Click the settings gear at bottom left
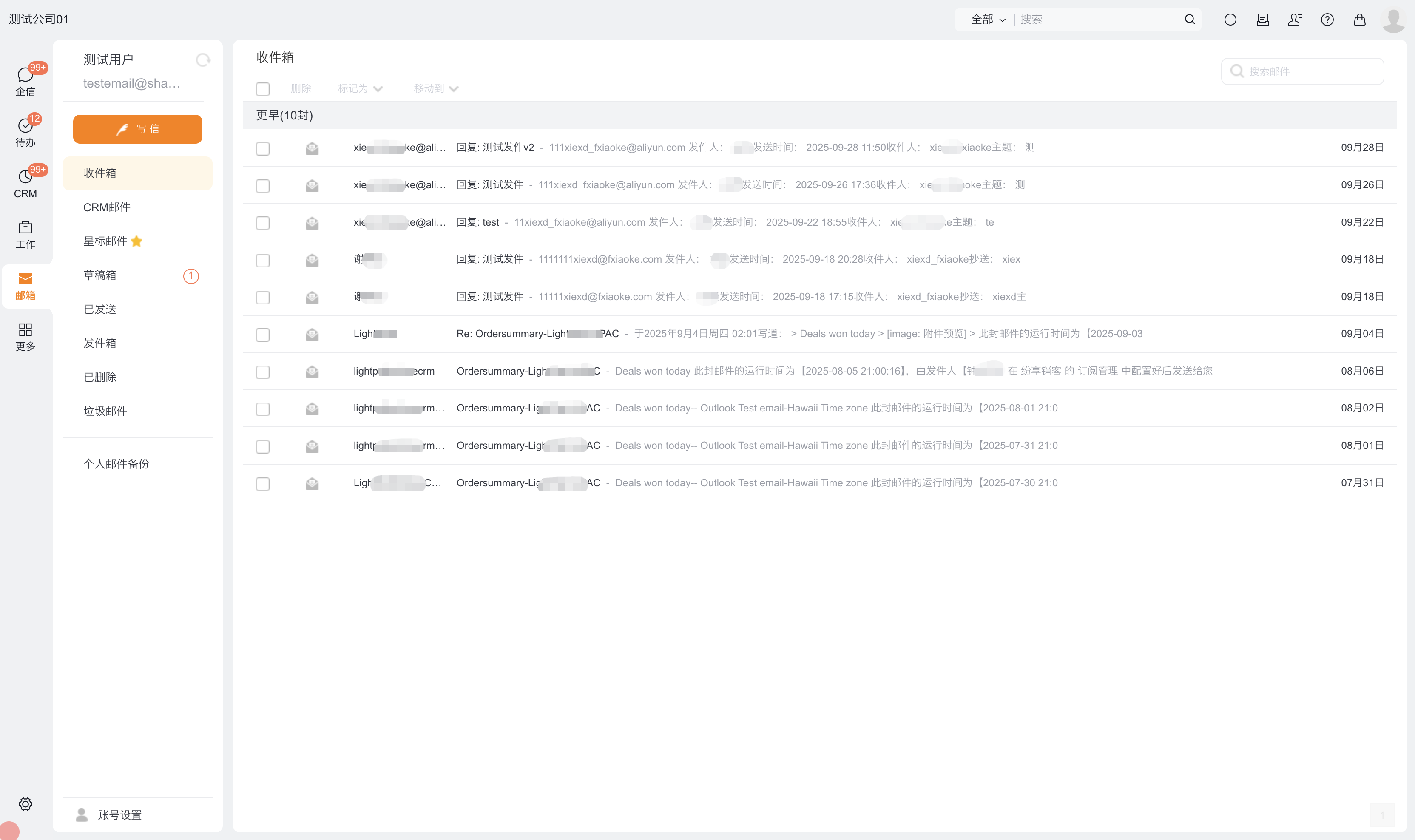Image resolution: width=1415 pixels, height=840 pixels. click(25, 804)
